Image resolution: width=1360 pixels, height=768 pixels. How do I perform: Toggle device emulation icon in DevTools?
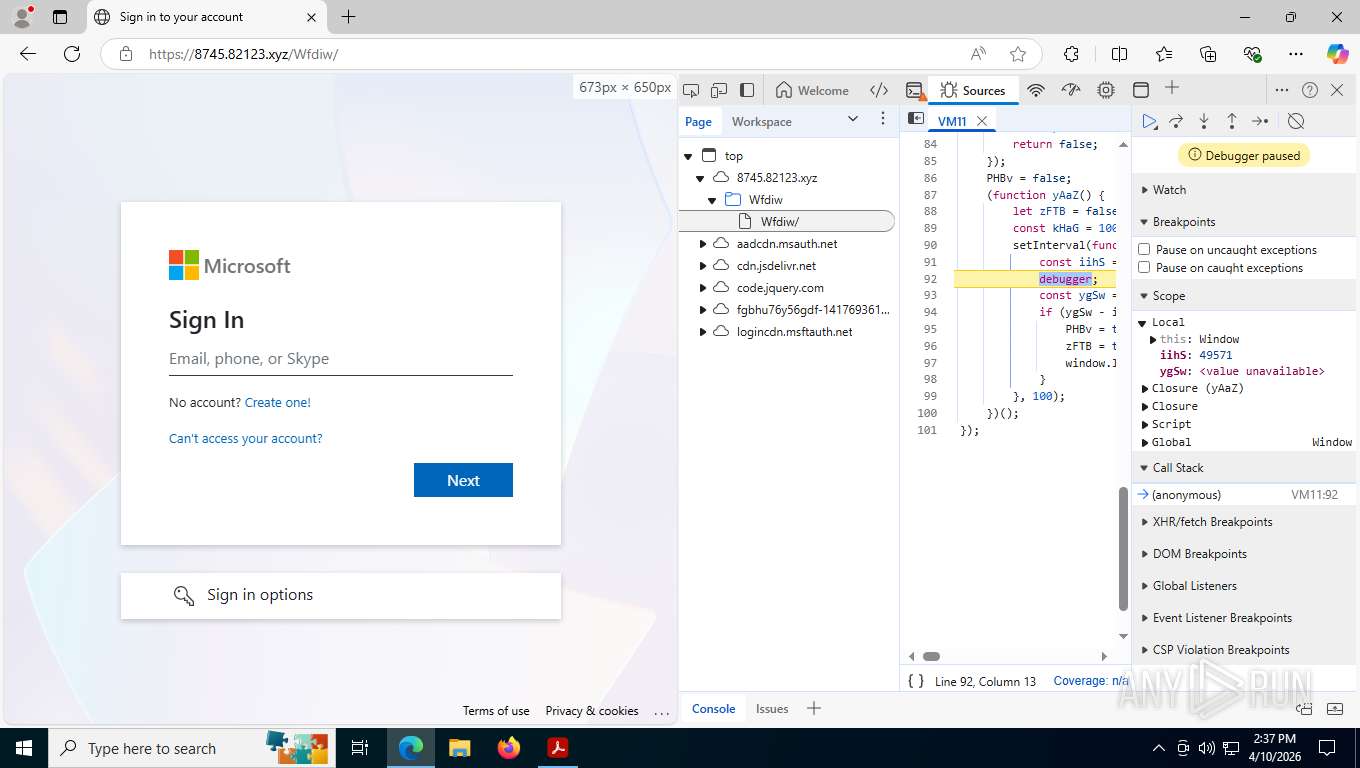(718, 90)
